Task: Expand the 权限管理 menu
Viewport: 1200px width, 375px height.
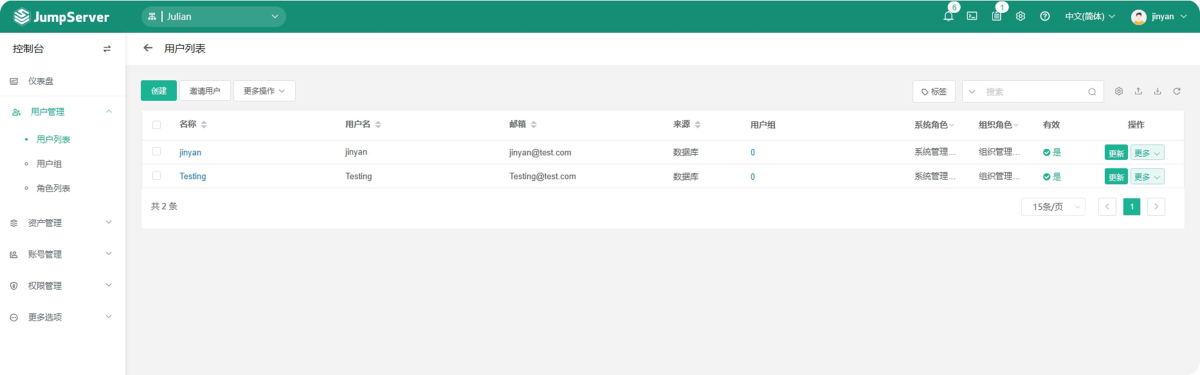Action: point(62,286)
